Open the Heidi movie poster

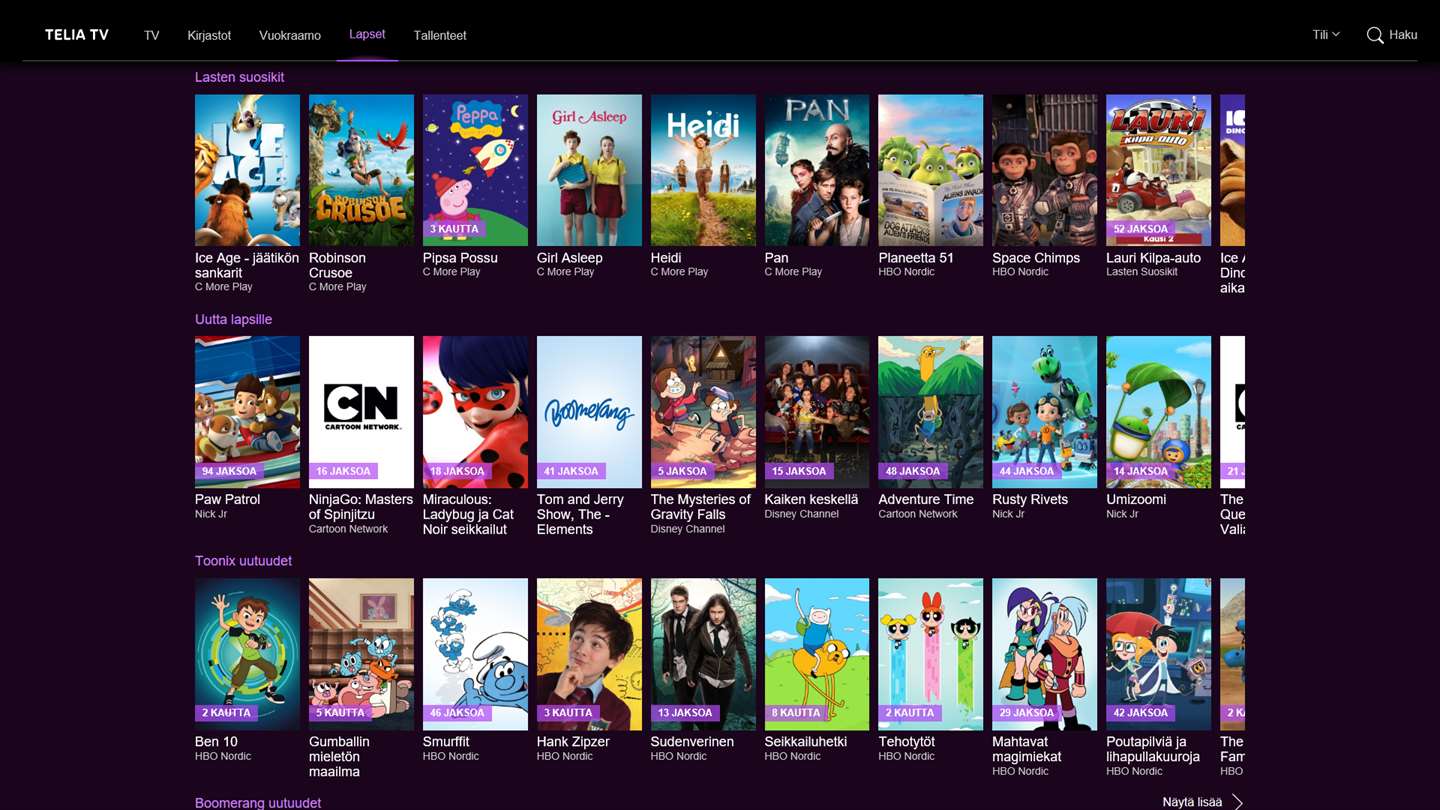pyautogui.click(x=703, y=170)
